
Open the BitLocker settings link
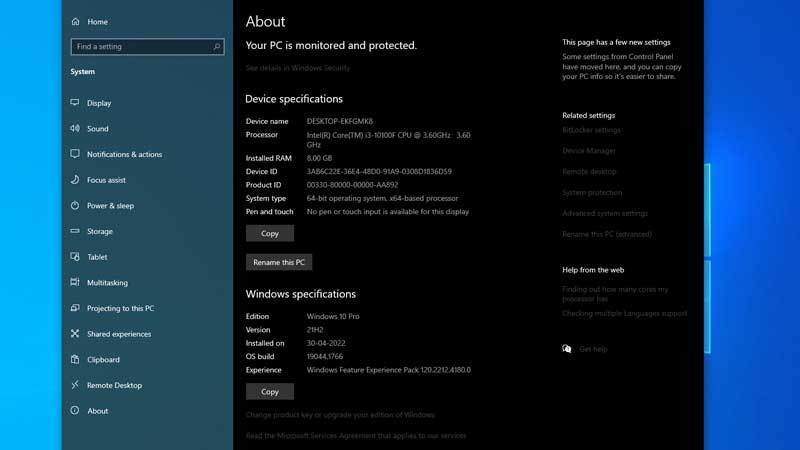coord(591,130)
